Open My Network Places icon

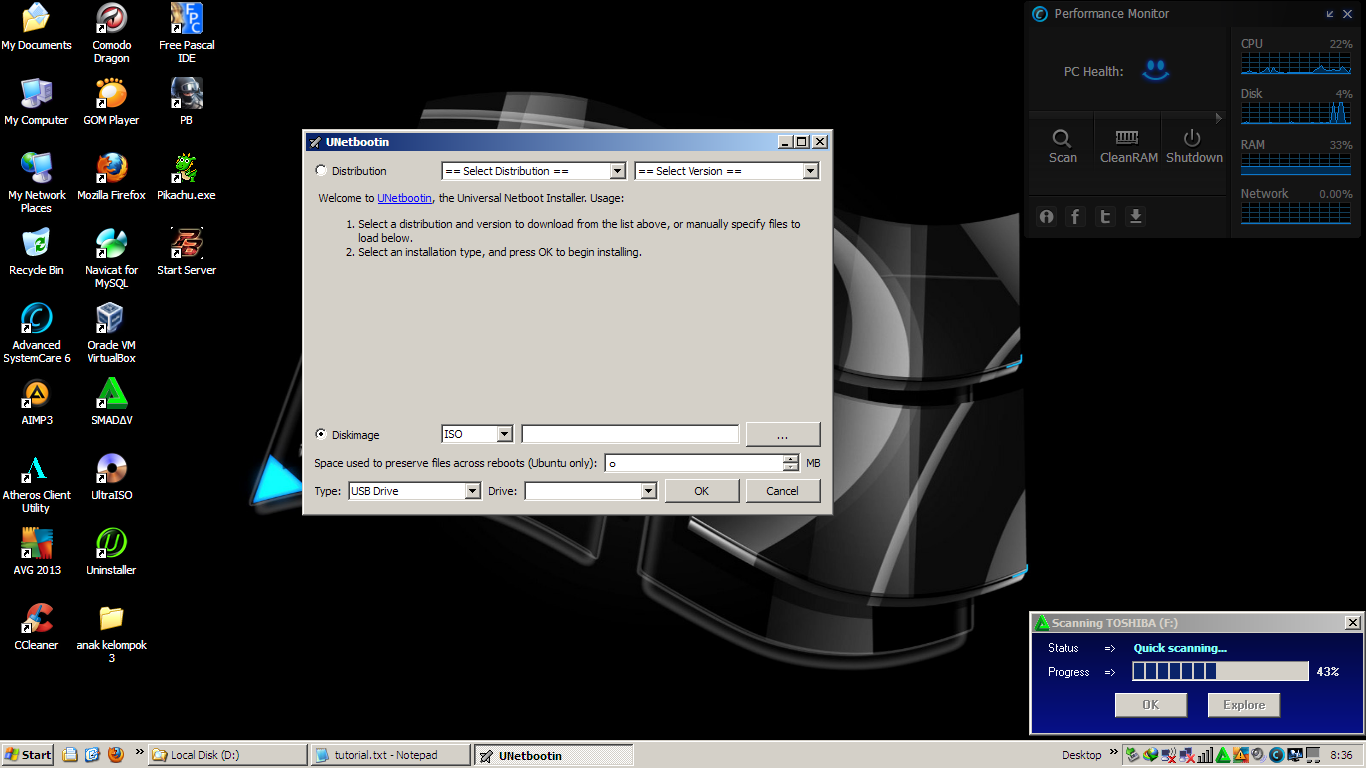[x=36, y=182]
